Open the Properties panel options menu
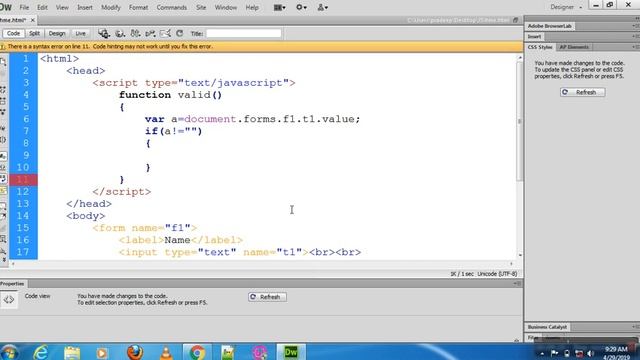 pyautogui.click(x=518, y=283)
